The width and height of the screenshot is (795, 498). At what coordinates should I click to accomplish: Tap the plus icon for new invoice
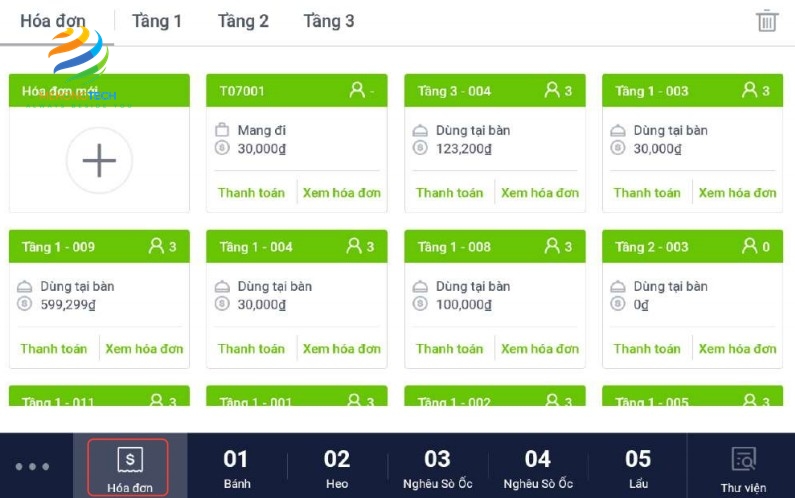[99, 160]
